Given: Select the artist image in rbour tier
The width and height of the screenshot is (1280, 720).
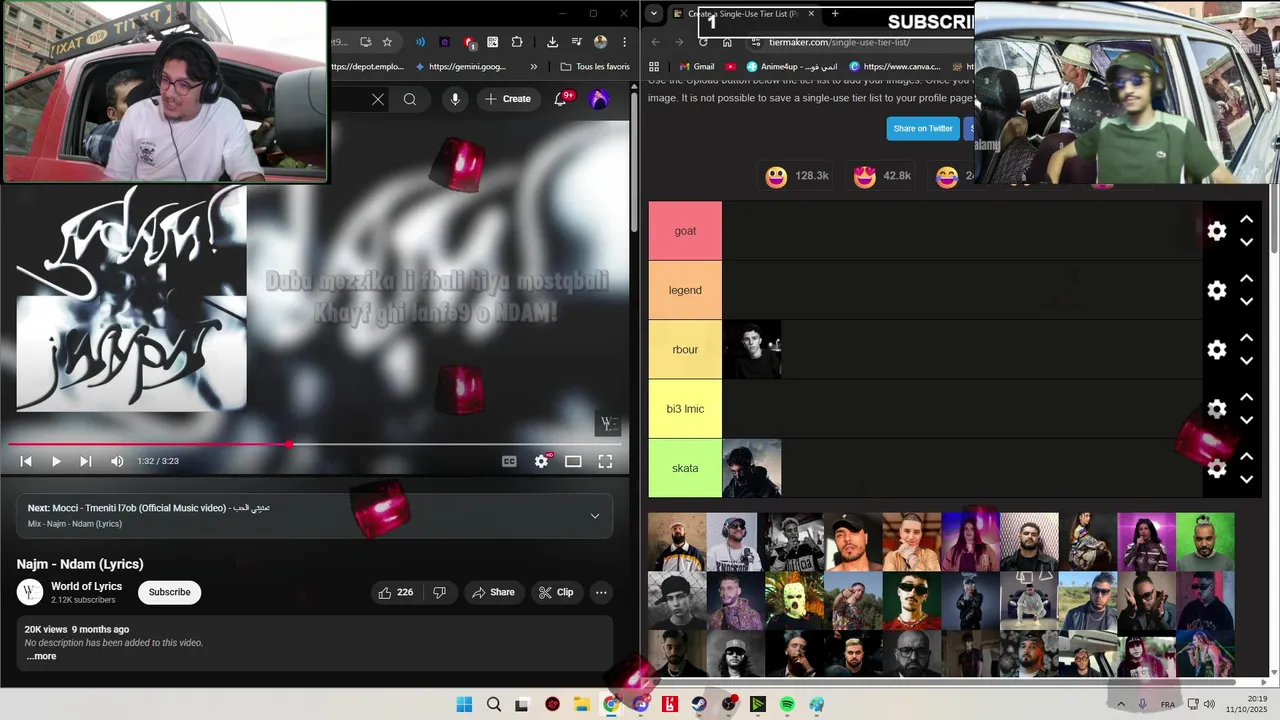Looking at the screenshot, I should (x=752, y=349).
